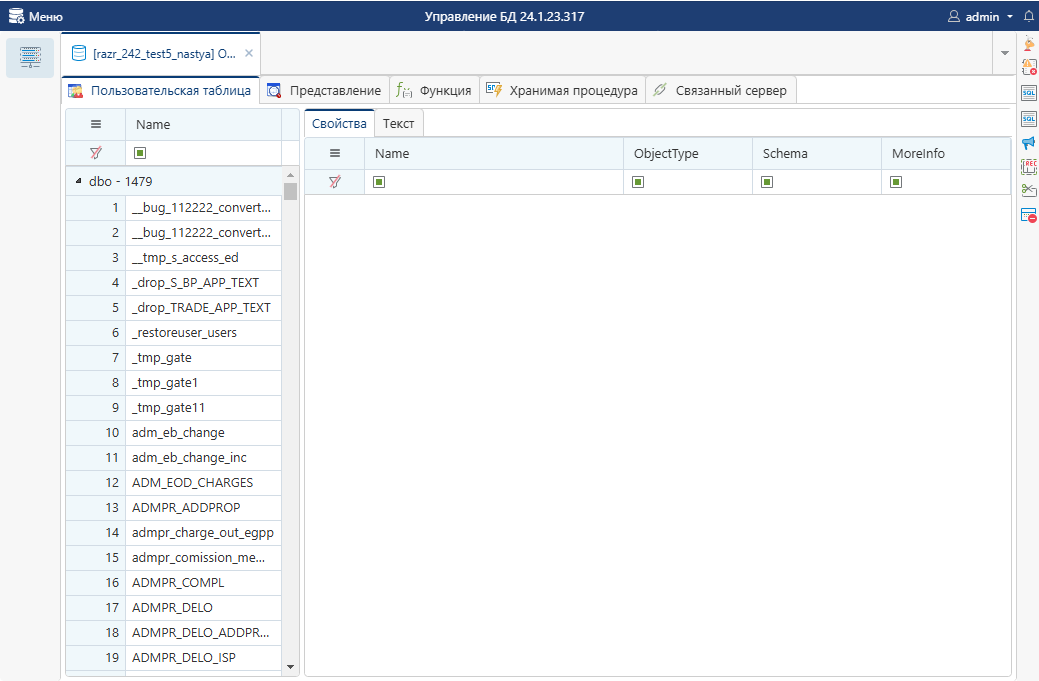Viewport: 1039px width, 681px height.
Task: Sort by Name column in properties grid
Action: (494, 153)
